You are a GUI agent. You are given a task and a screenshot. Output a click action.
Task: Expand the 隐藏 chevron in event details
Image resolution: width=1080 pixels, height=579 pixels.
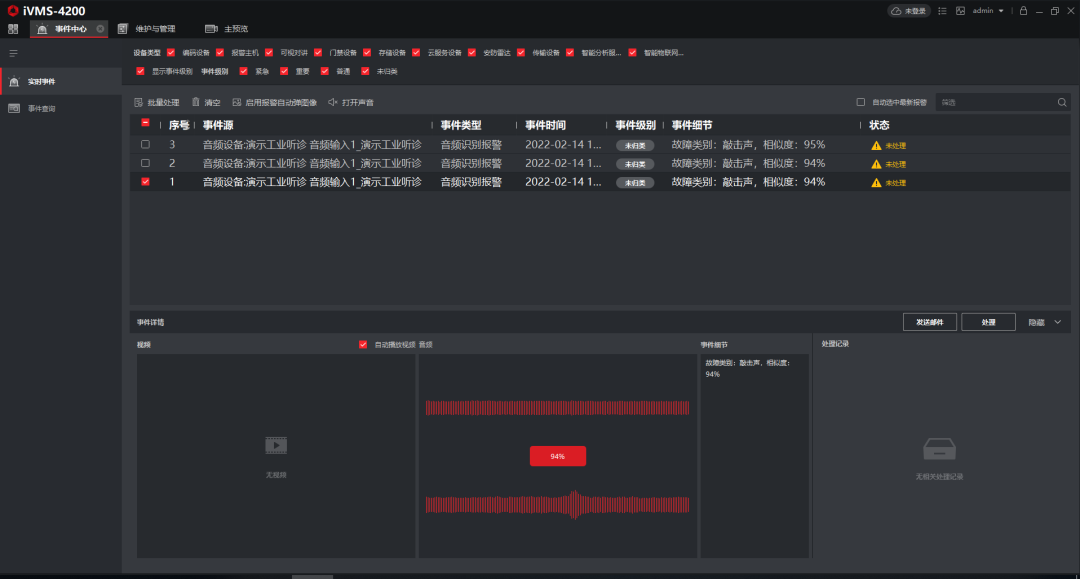[1057, 322]
